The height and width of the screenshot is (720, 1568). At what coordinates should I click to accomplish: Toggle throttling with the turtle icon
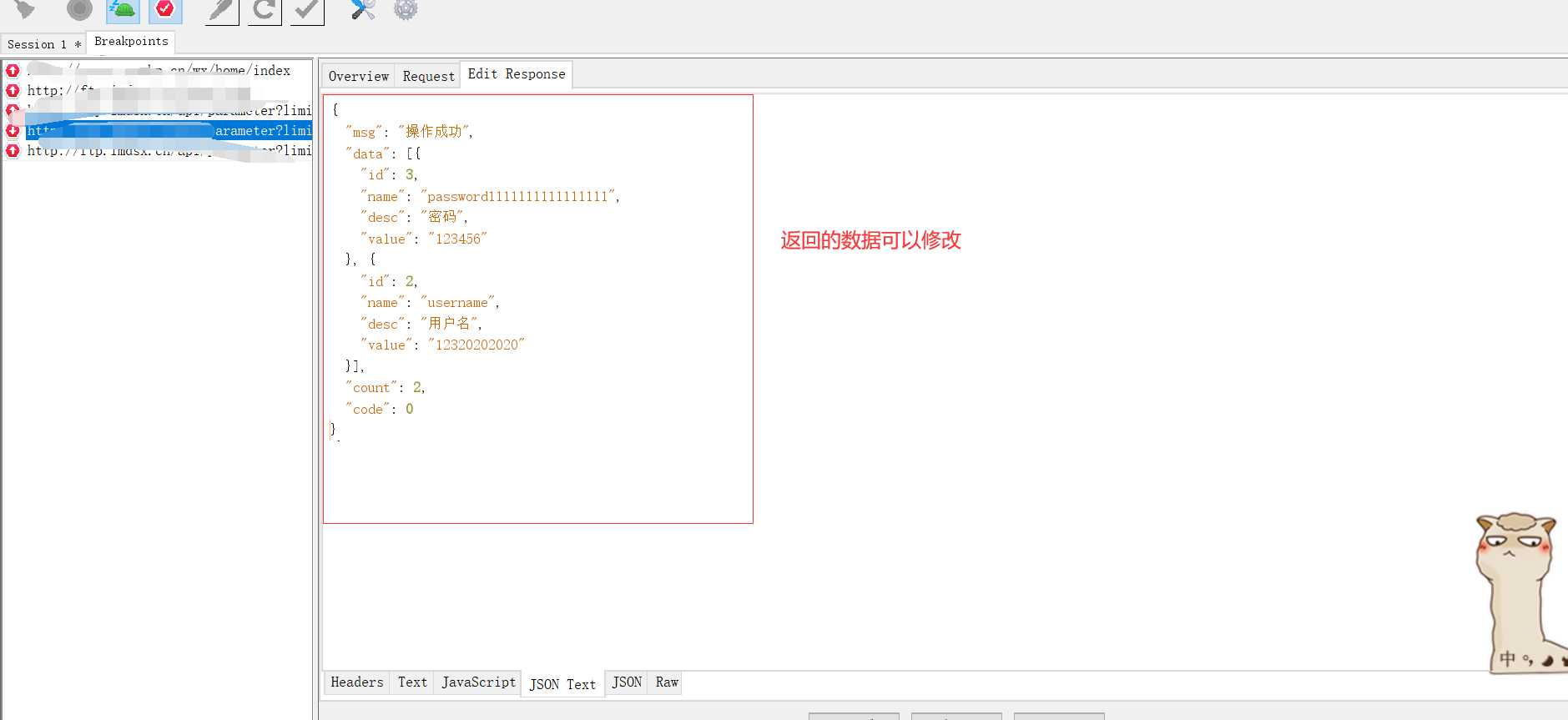123,10
